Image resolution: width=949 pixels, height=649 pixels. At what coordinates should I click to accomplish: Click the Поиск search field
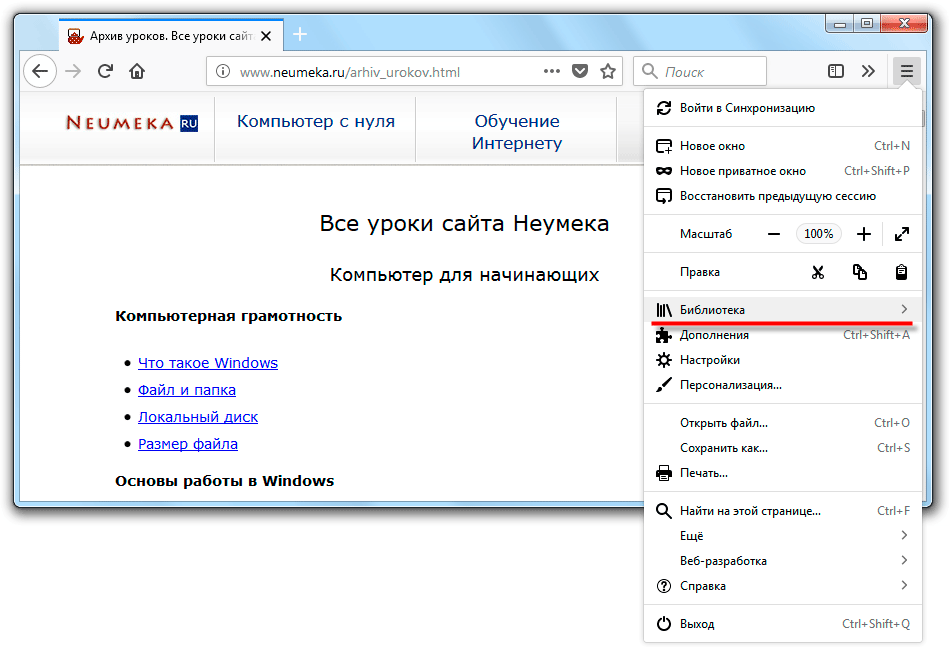[700, 71]
